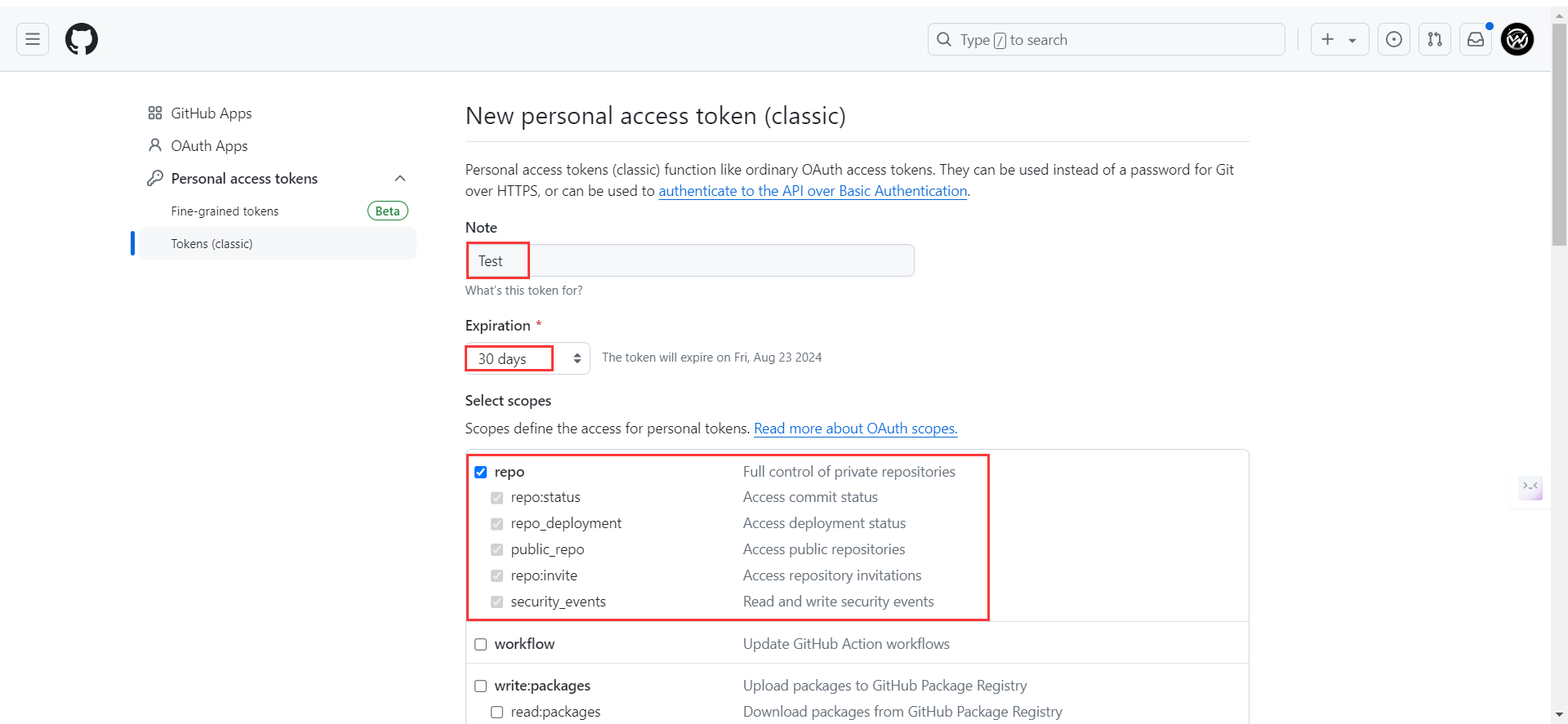Expand the Create new dropdown arrow
Image resolution: width=1568 pixels, height=724 pixels.
1352,40
